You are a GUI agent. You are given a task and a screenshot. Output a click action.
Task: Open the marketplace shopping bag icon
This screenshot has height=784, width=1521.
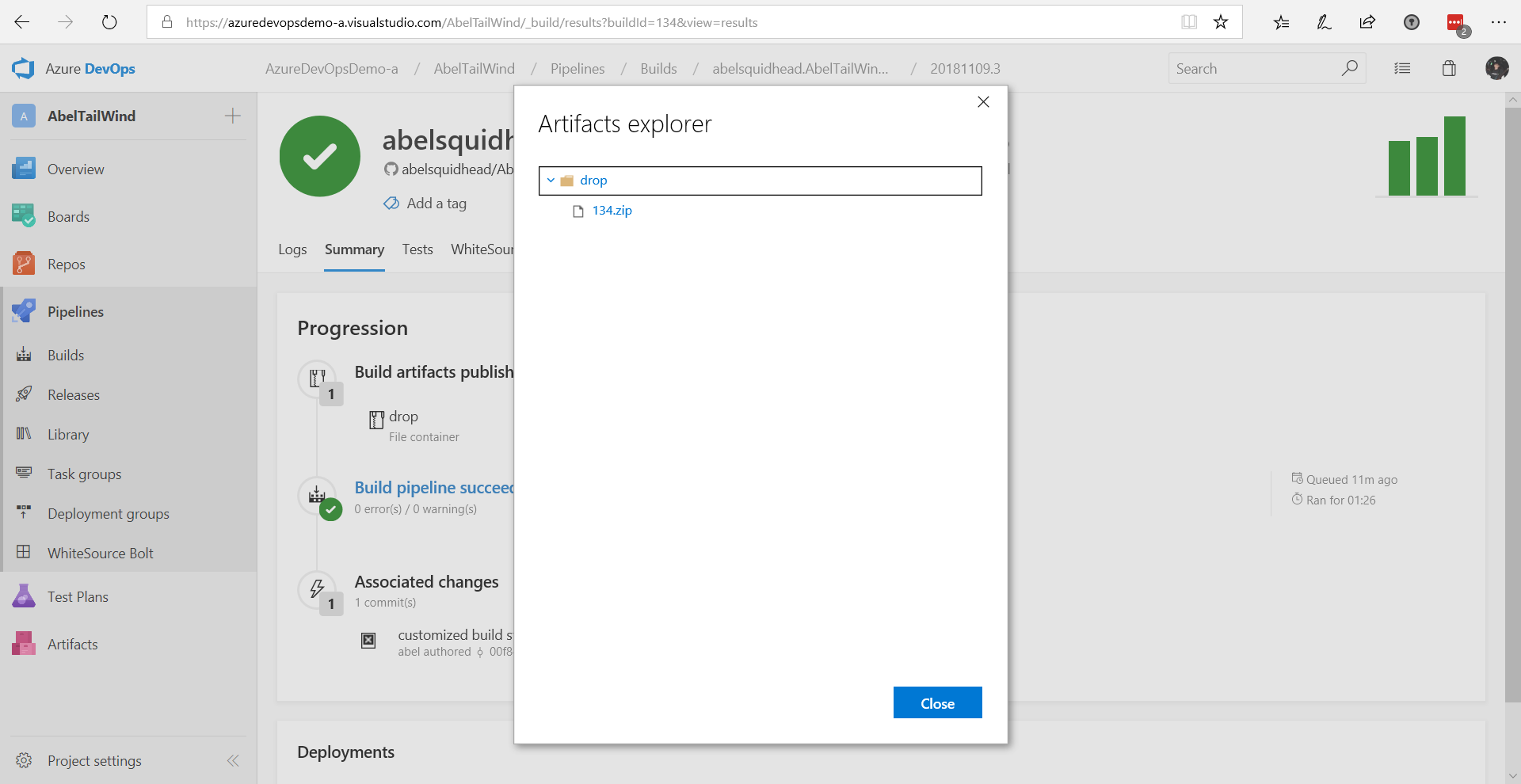(1449, 68)
